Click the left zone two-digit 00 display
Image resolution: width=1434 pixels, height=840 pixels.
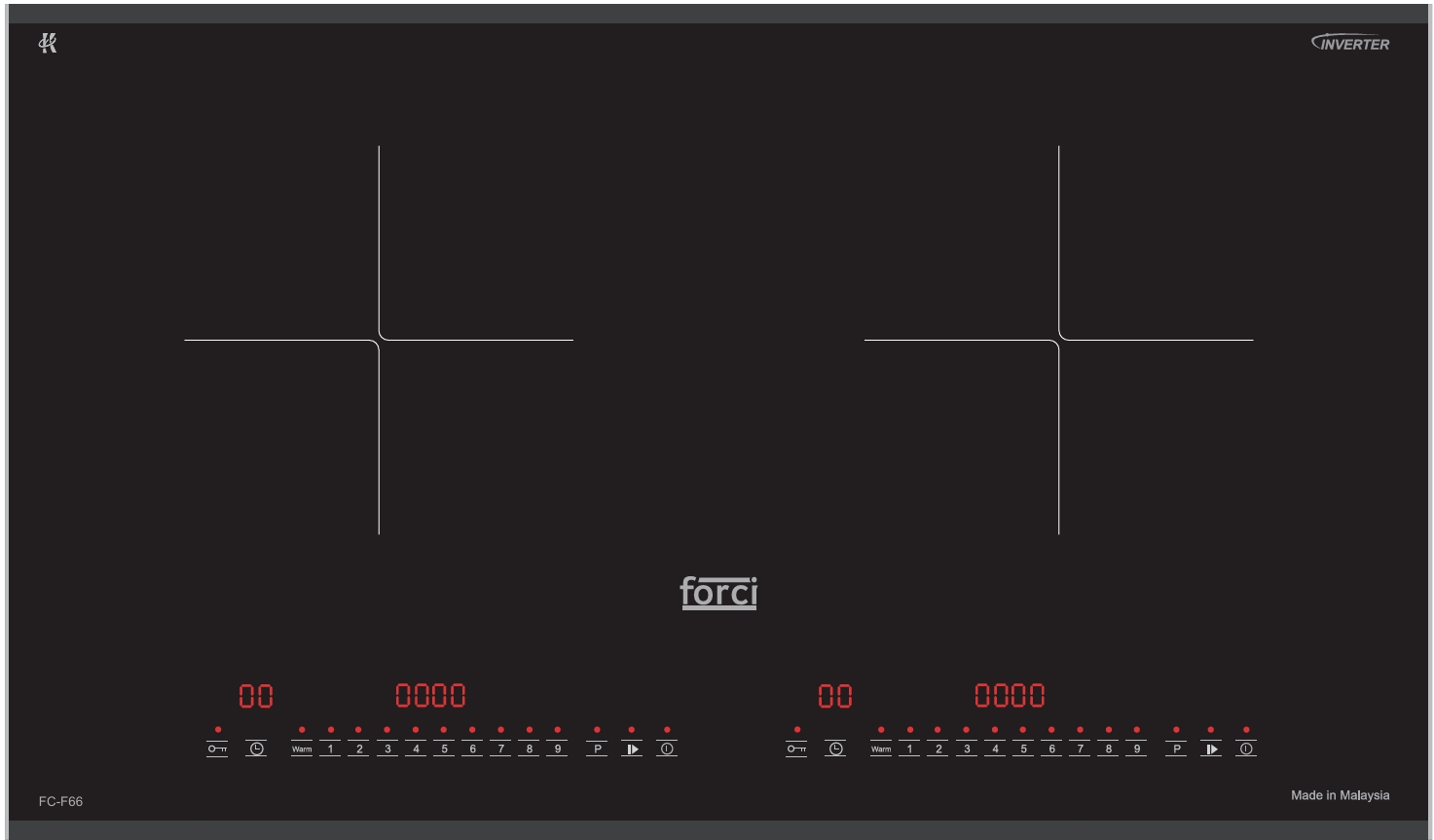[x=256, y=696]
